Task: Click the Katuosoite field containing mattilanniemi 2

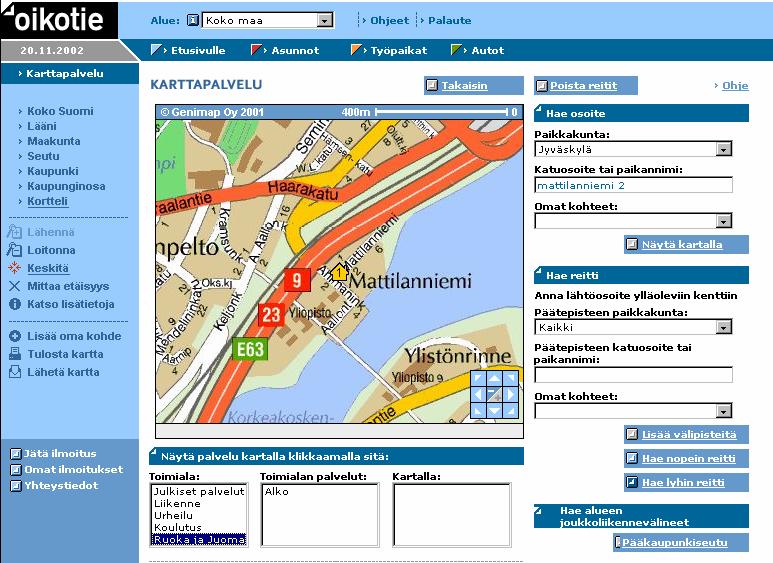Action: click(x=633, y=185)
